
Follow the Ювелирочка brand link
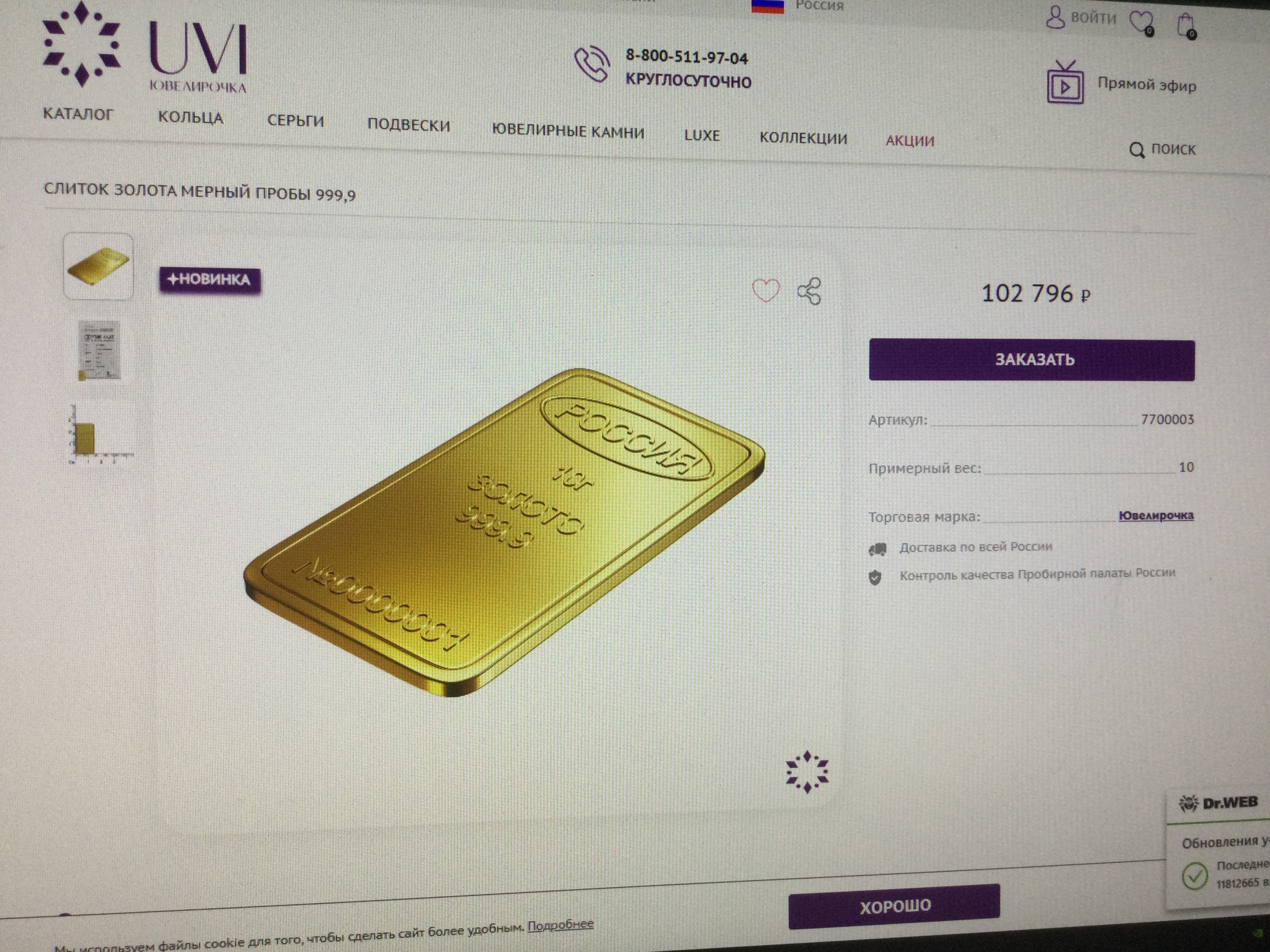(1156, 515)
